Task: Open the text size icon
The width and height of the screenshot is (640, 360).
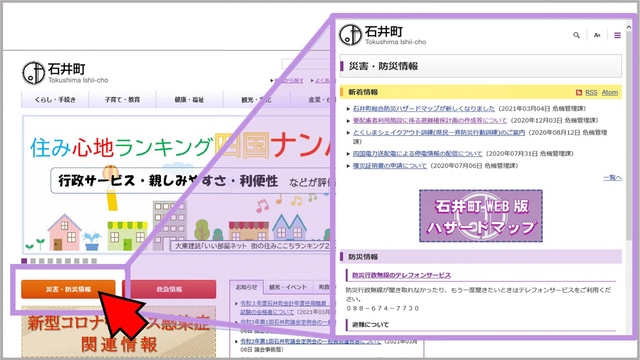Action: (597, 36)
